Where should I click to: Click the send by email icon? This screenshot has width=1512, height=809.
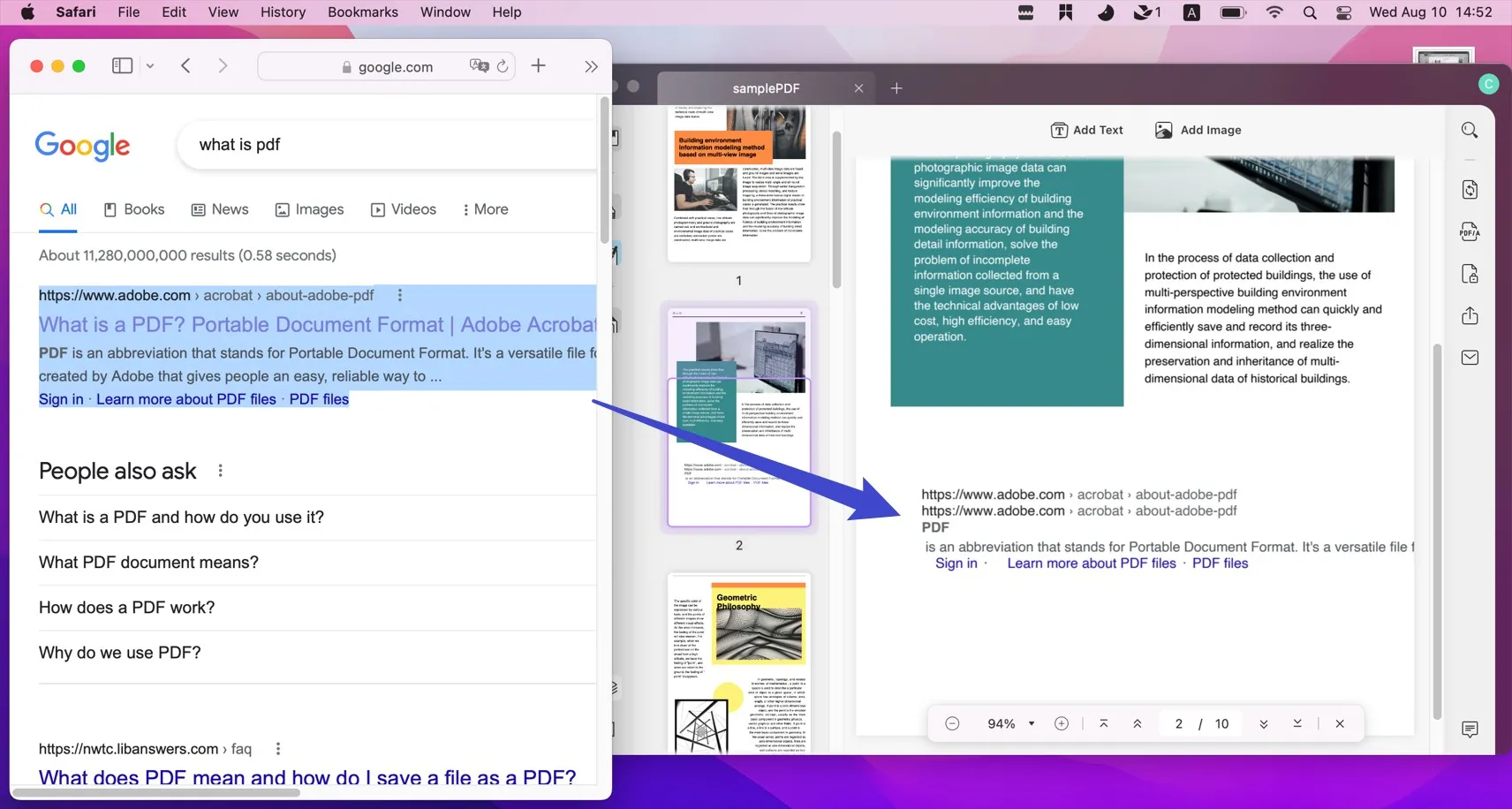(1470, 358)
